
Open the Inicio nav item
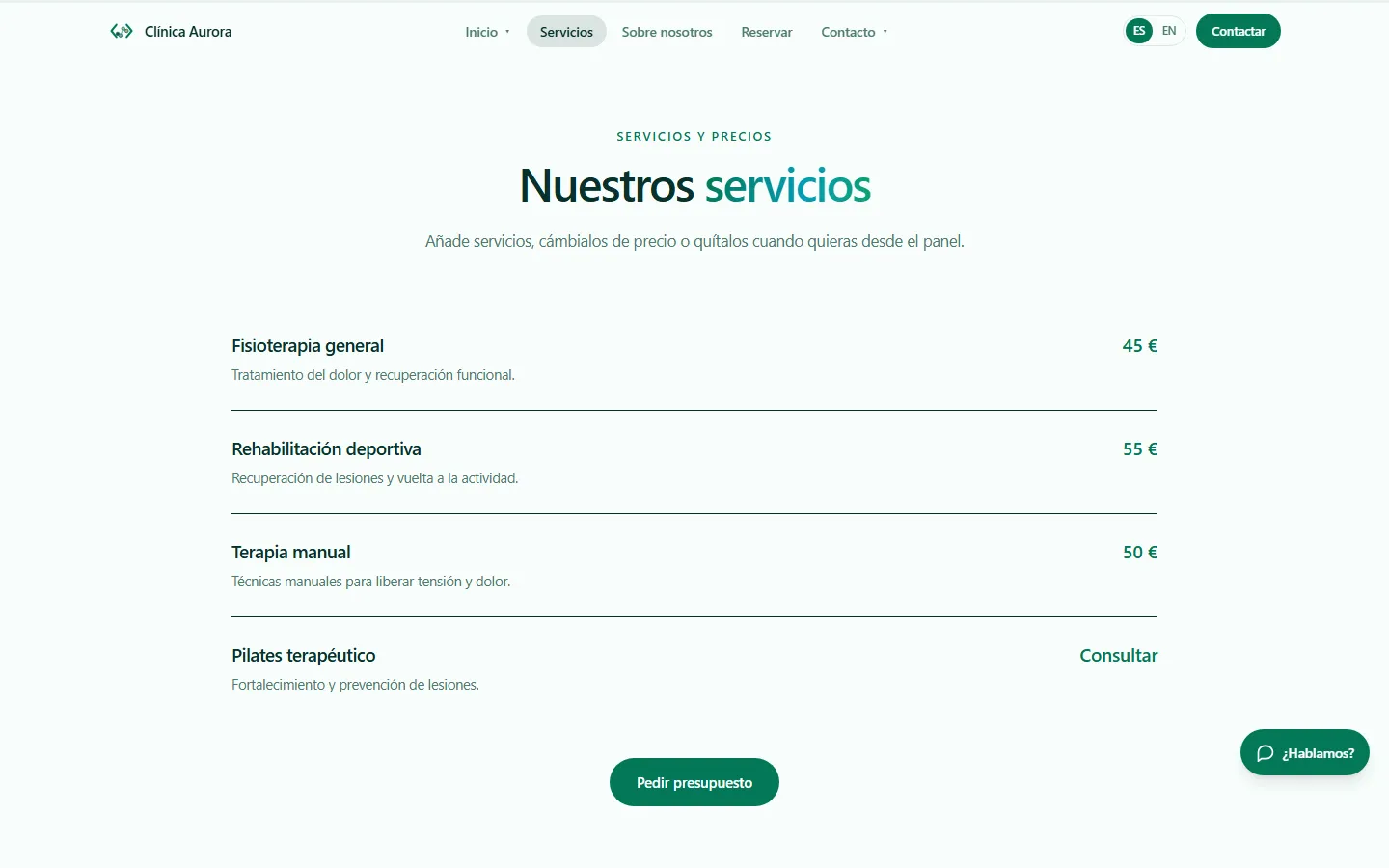pos(481,32)
